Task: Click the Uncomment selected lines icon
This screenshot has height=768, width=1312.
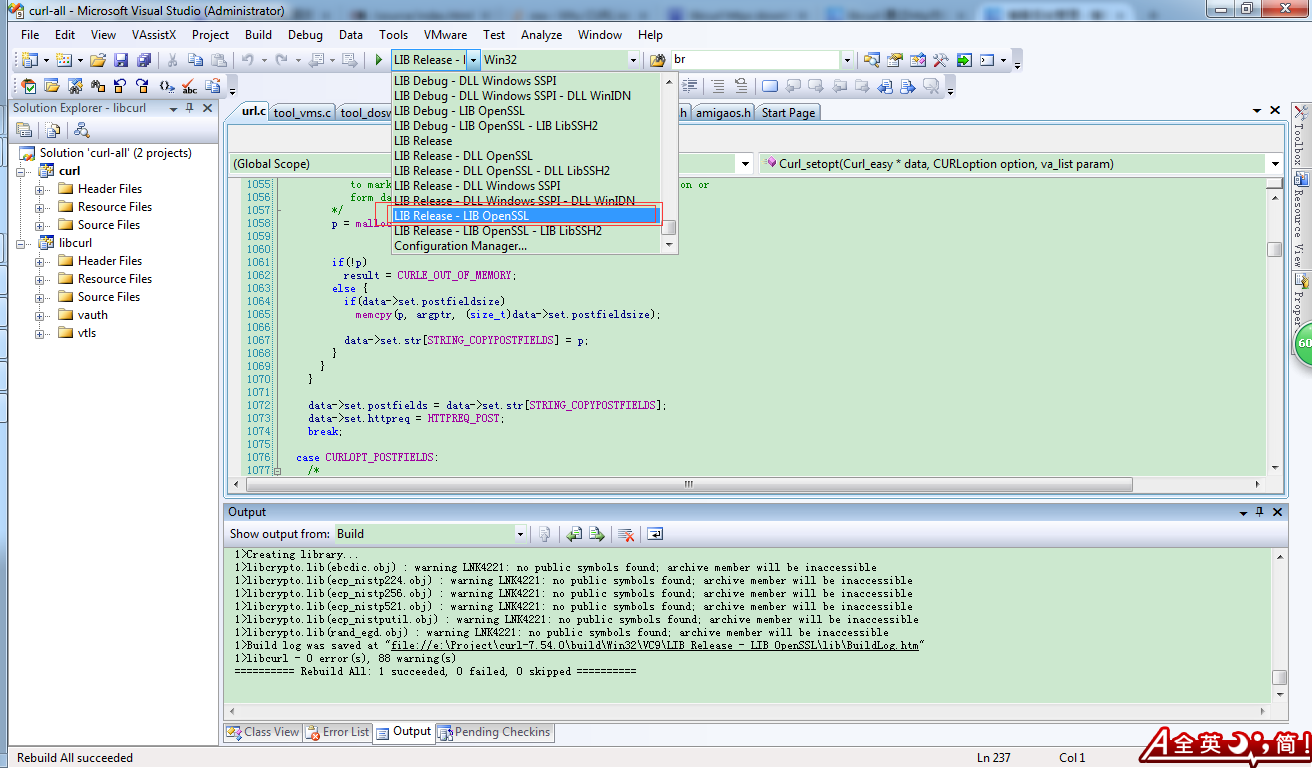Action: 741,86
